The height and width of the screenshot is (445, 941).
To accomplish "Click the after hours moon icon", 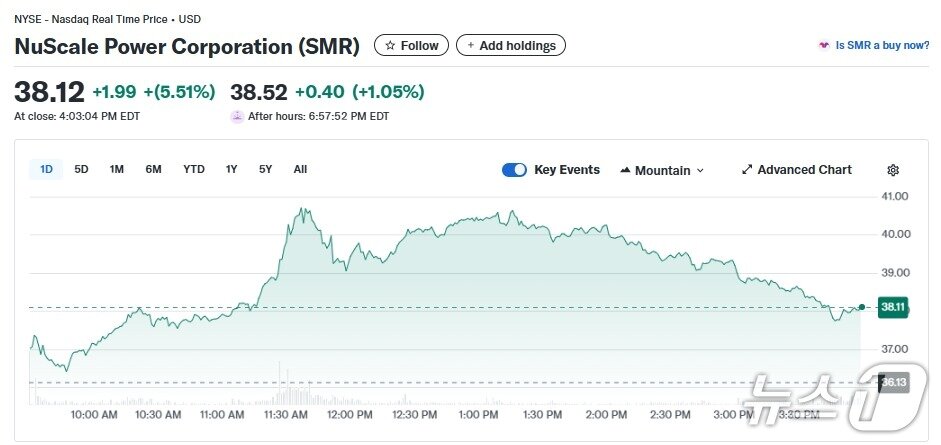I will pos(237,116).
